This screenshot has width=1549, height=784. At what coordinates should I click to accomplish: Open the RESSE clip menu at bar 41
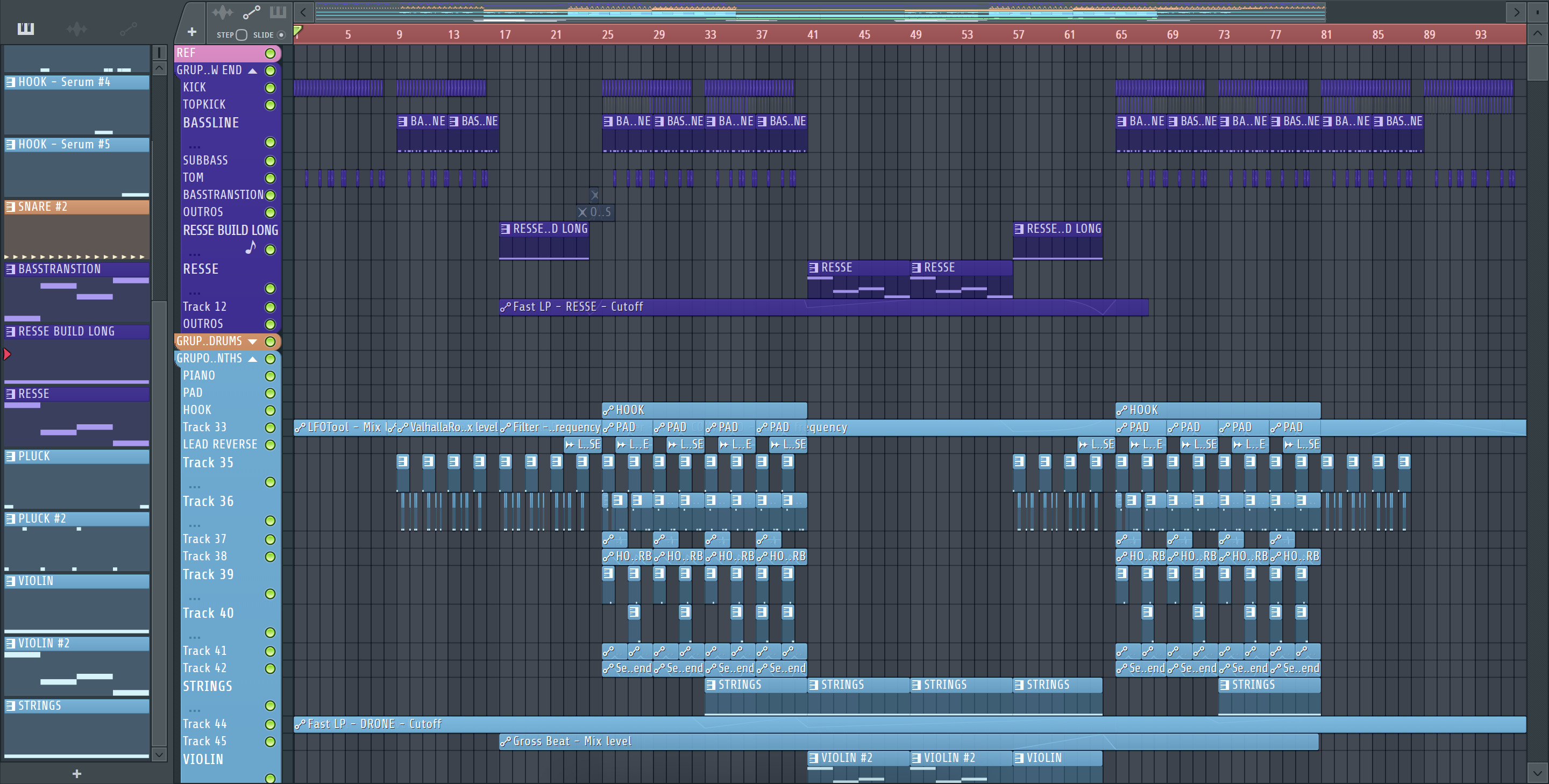pos(814,268)
